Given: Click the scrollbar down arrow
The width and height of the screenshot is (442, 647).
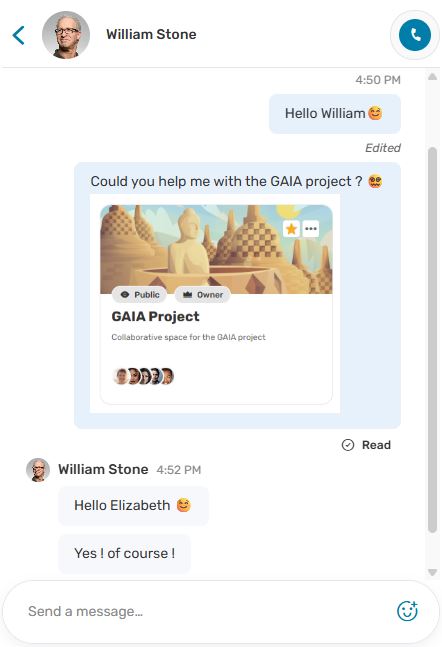Looking at the screenshot, I should click(x=433, y=572).
